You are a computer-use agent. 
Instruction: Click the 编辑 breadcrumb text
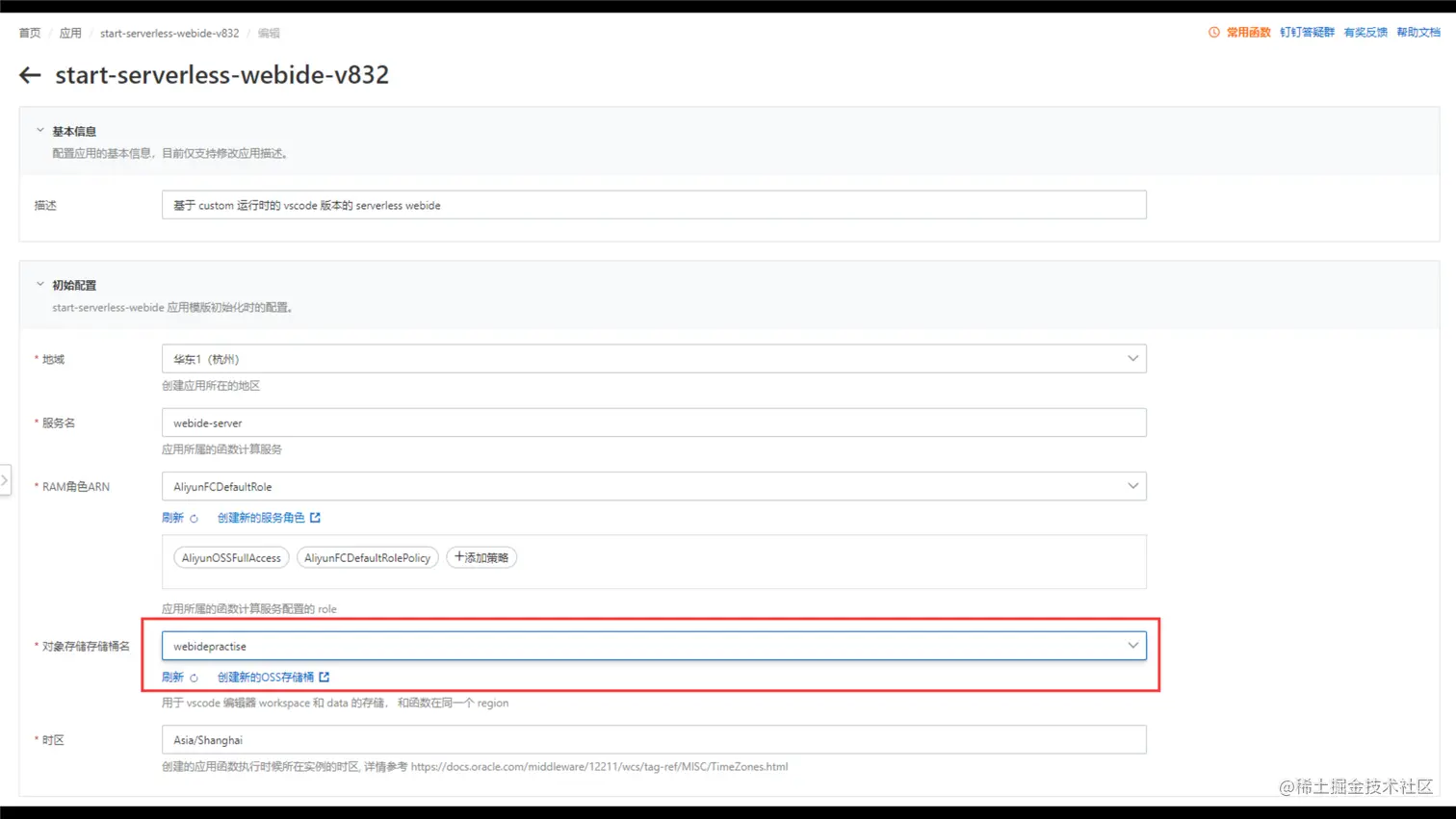269,33
